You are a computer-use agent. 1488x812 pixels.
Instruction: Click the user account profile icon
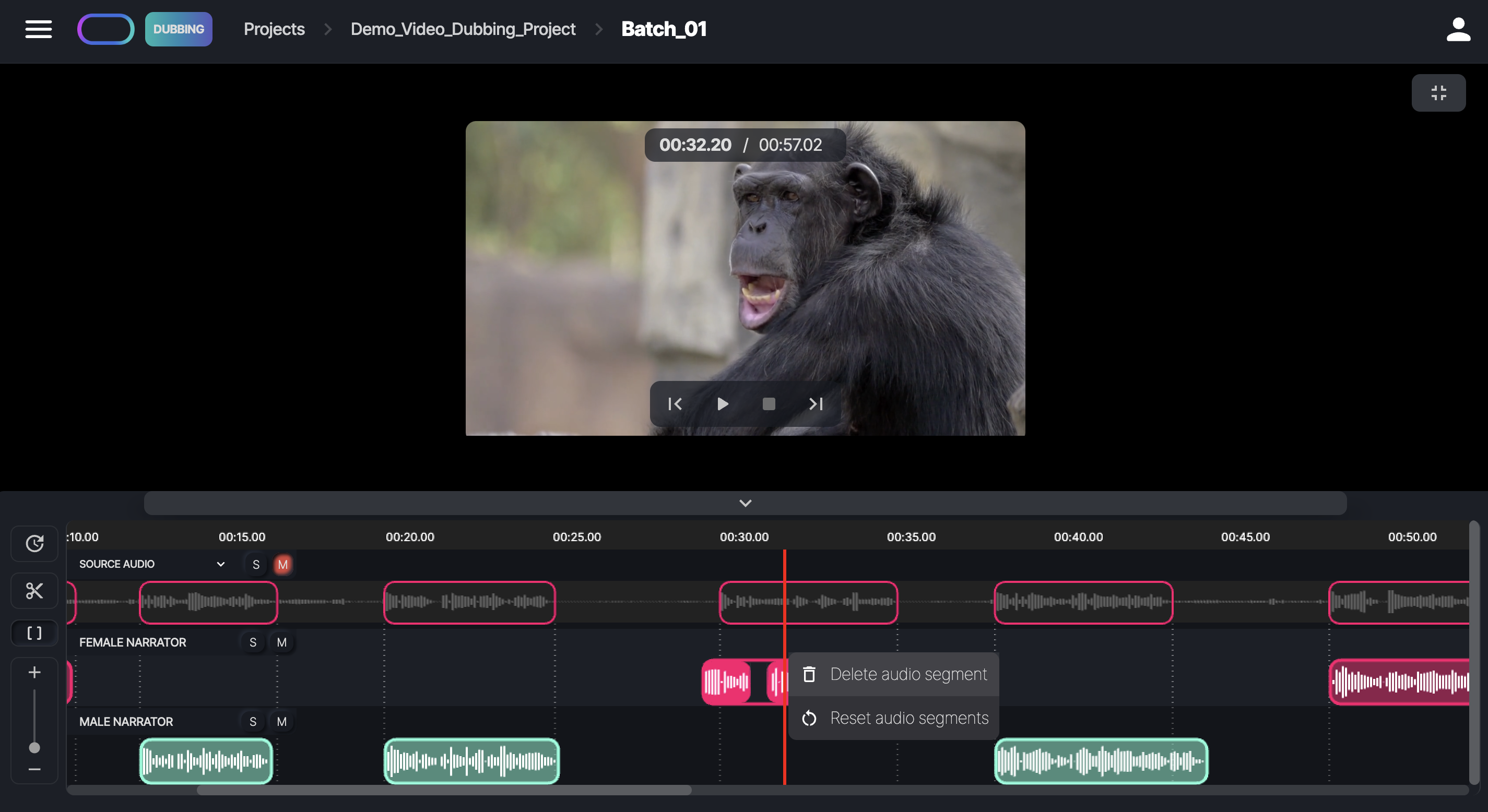pyautogui.click(x=1457, y=29)
